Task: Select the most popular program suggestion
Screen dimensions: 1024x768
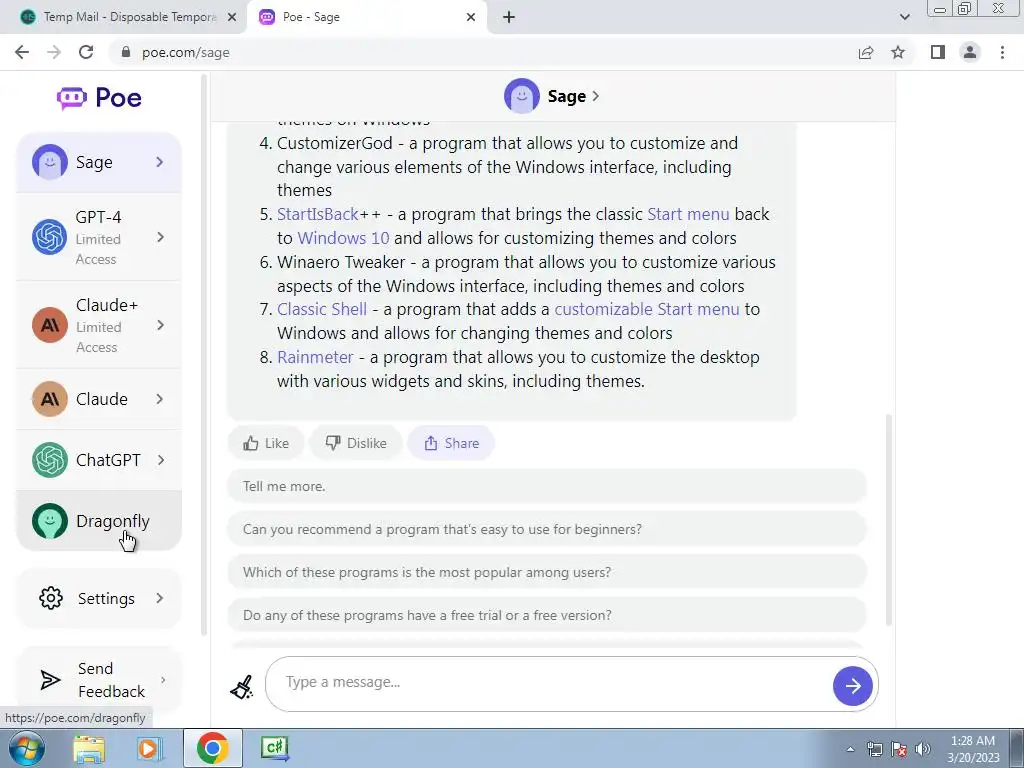Action: click(x=547, y=572)
